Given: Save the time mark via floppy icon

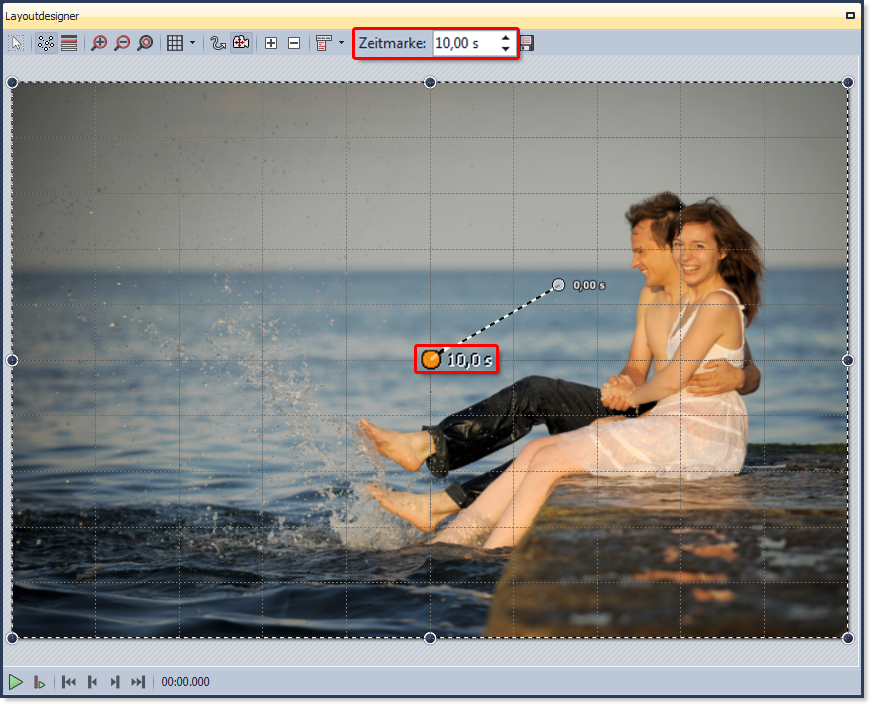Looking at the screenshot, I should coord(527,44).
